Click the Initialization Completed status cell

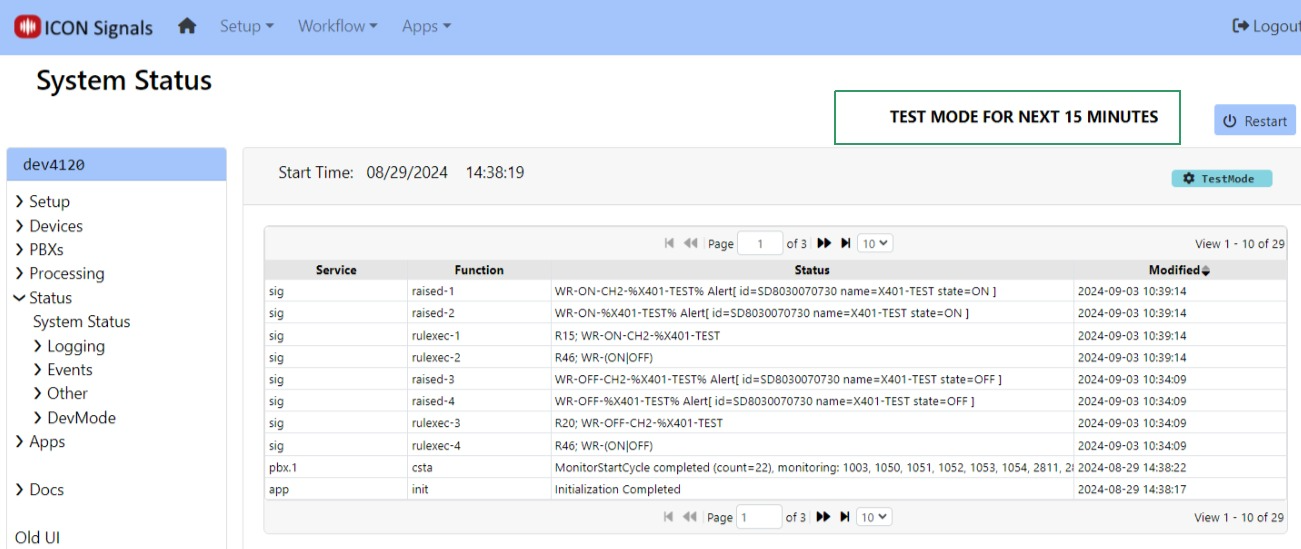812,489
